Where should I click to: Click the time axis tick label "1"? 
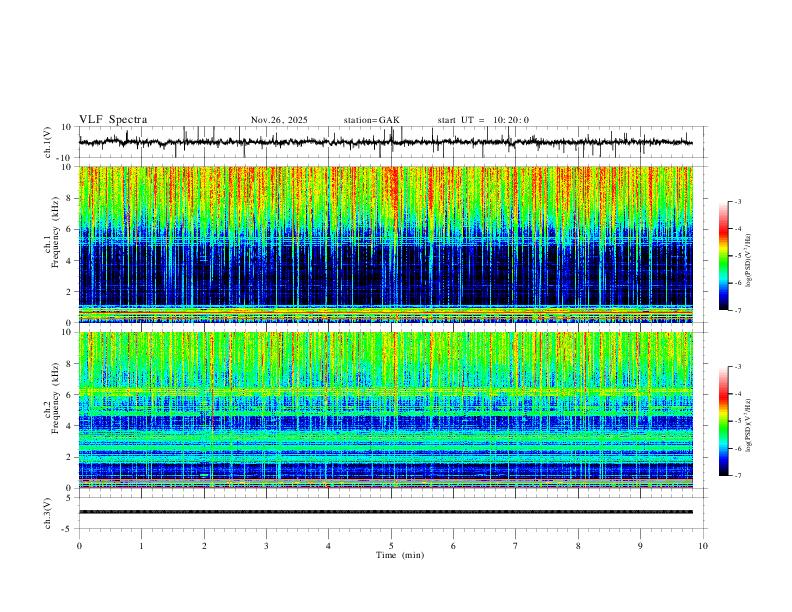[141, 546]
